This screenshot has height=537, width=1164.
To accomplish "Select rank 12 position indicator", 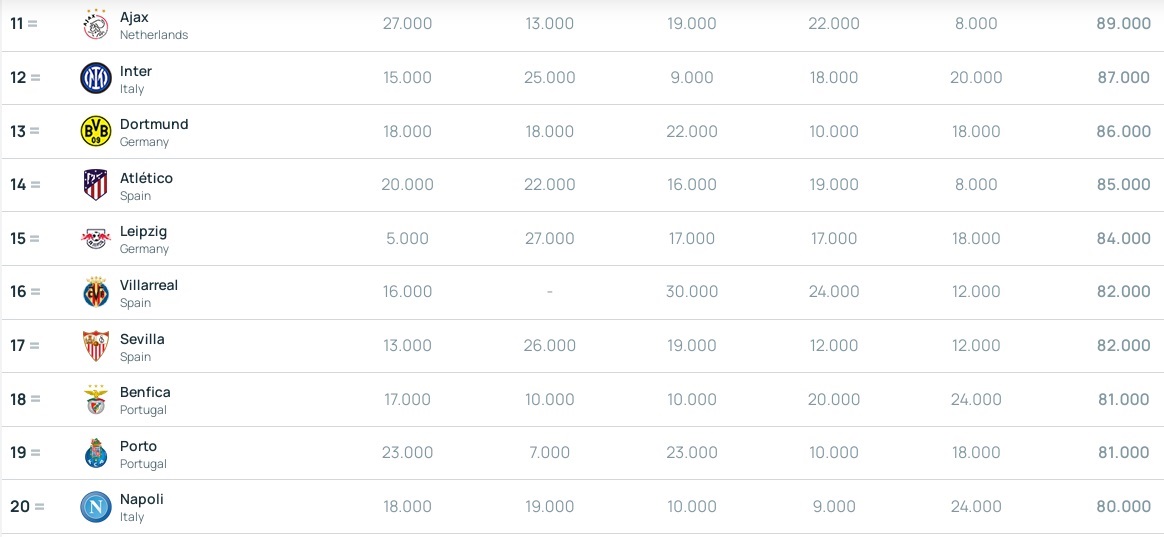I will click(x=25, y=77).
